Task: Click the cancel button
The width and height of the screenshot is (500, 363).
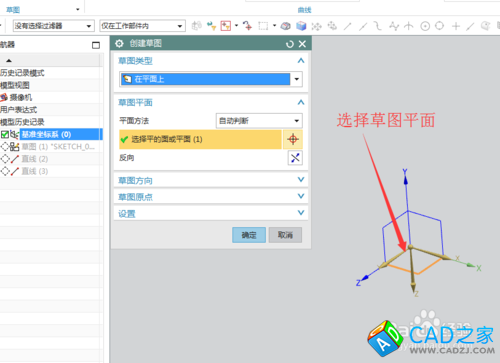Action: click(x=285, y=235)
